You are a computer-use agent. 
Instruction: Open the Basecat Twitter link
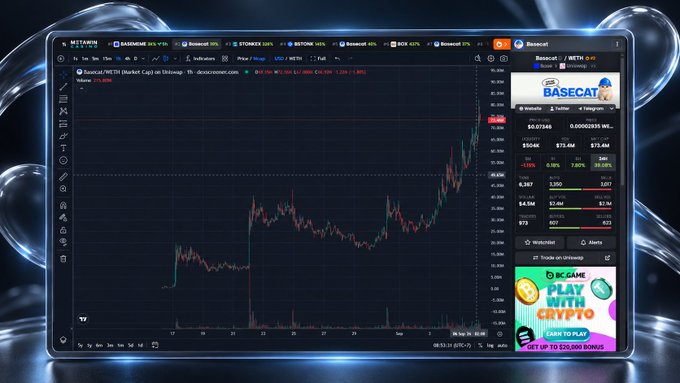point(559,108)
